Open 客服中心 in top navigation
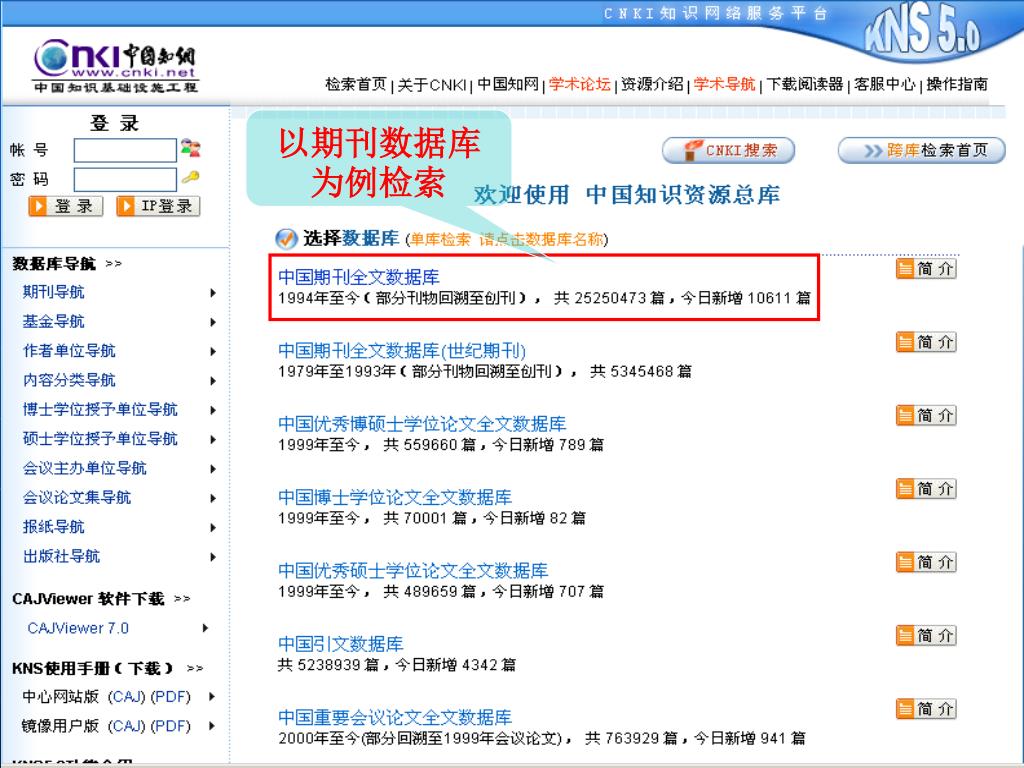The width and height of the screenshot is (1024, 768). (885, 84)
